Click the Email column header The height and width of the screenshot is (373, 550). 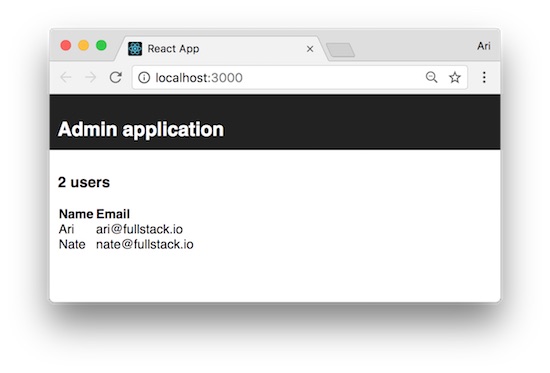click(x=113, y=214)
